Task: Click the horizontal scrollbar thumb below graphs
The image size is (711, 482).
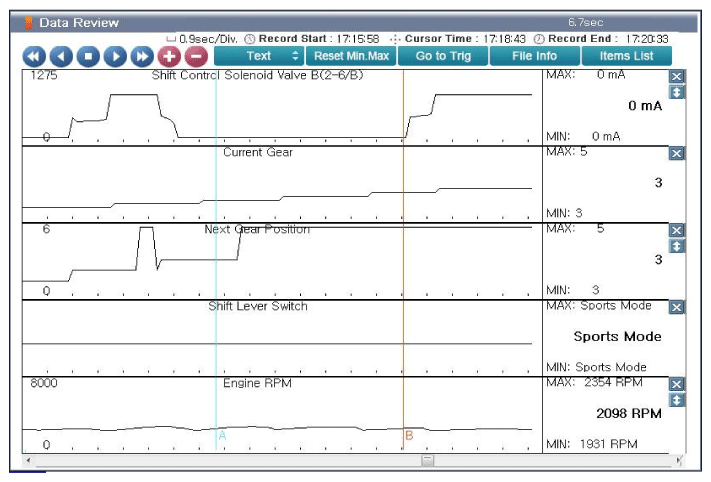Action: (x=427, y=461)
